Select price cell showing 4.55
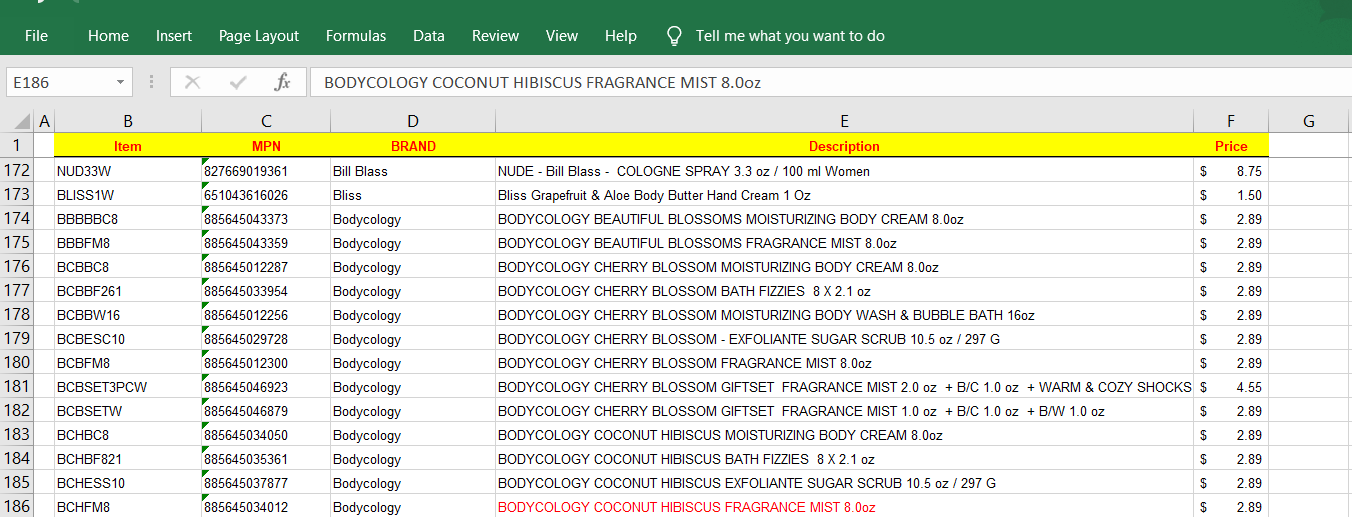 pos(1231,387)
